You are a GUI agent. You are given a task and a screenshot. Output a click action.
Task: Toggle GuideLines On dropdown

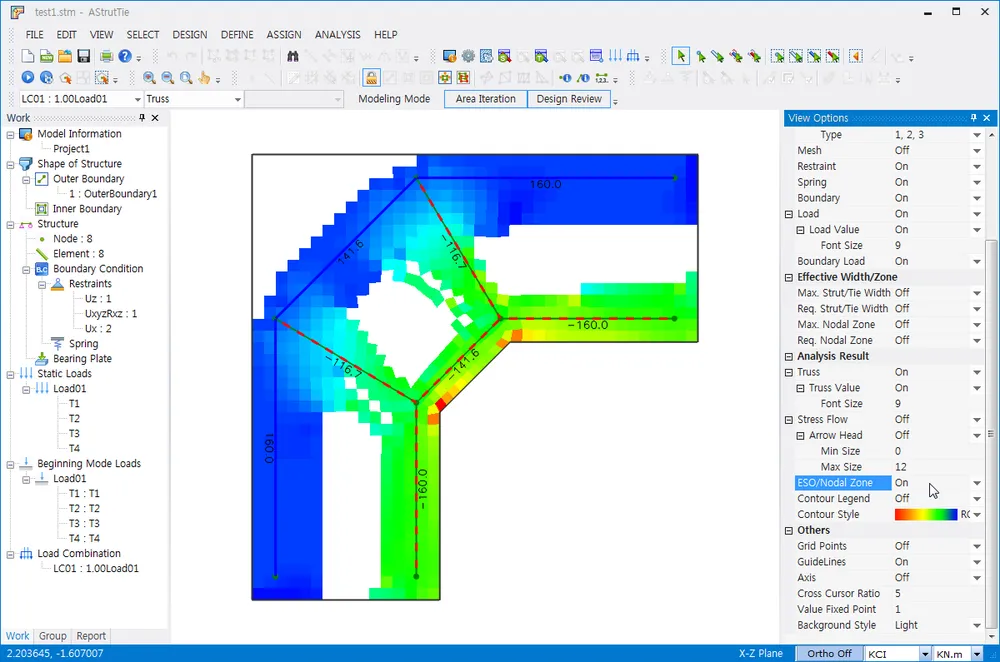coord(976,562)
